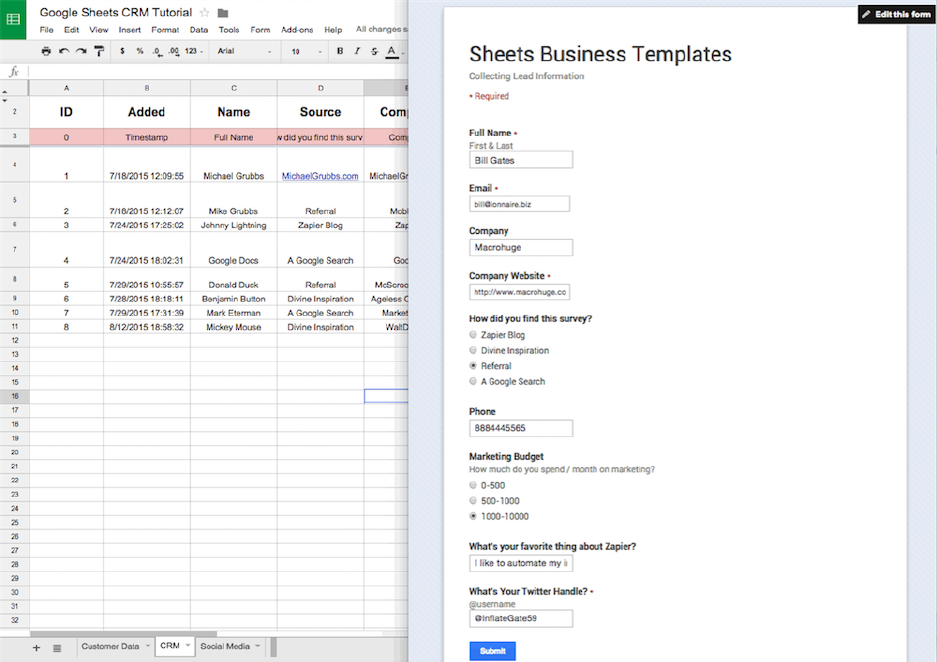The image size is (937, 662).
Task: Click the Redo arrow in the toolbar
Action: tap(81, 51)
